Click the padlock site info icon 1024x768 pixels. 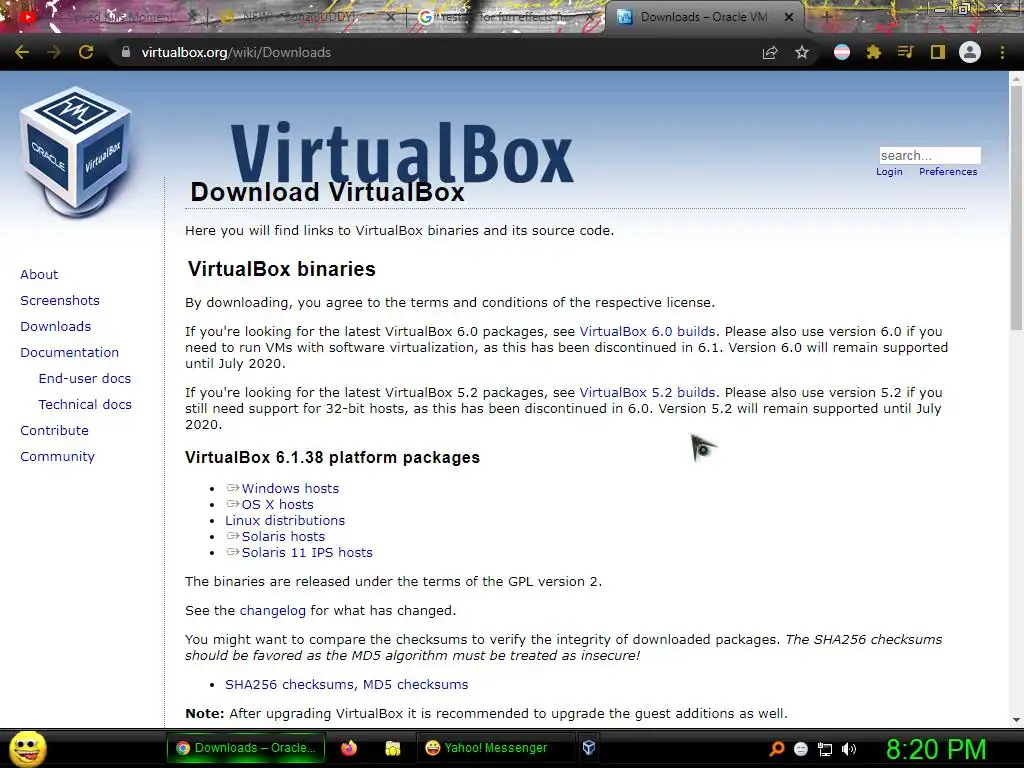click(x=126, y=52)
